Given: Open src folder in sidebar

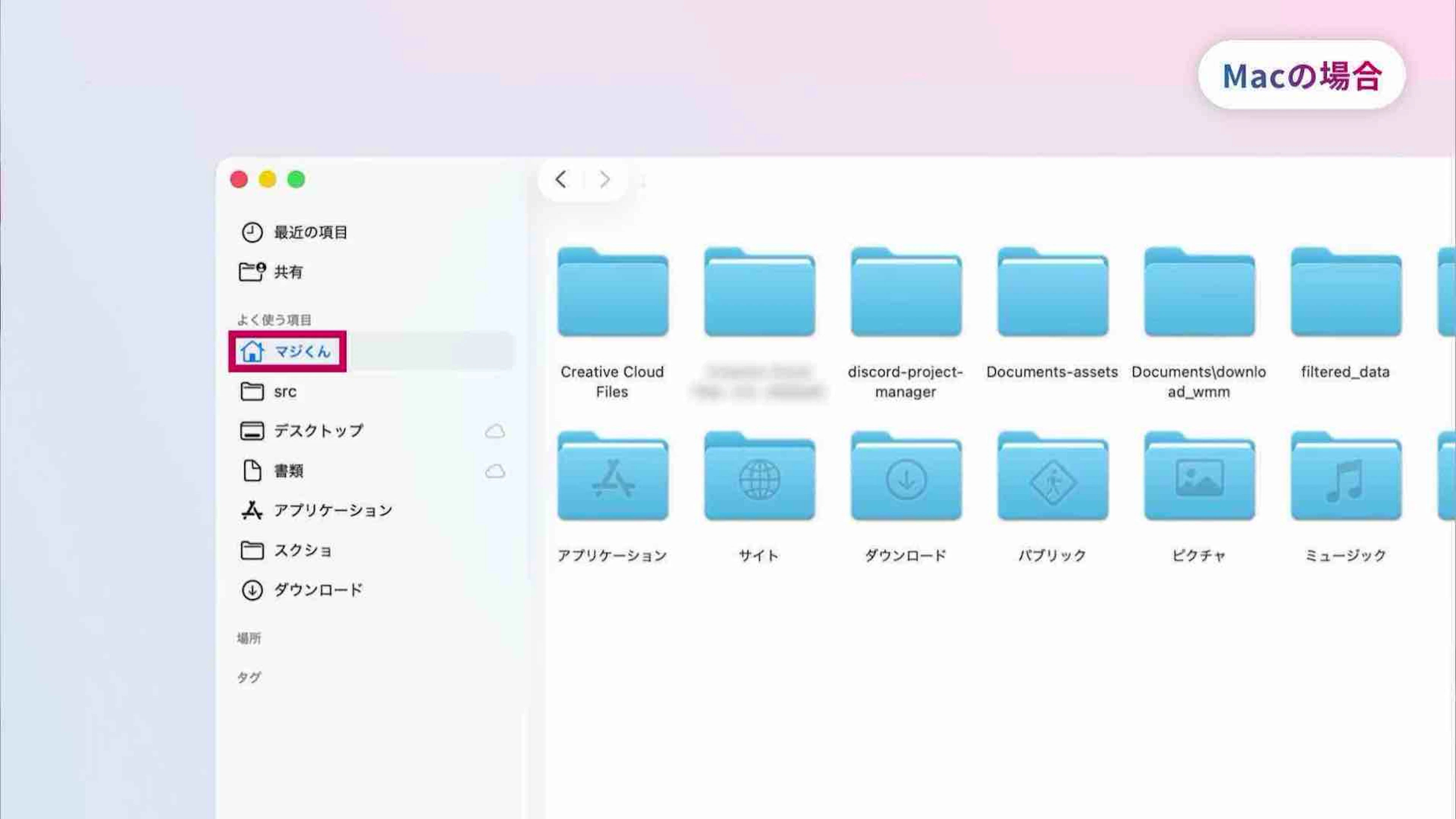Looking at the screenshot, I should point(284,391).
